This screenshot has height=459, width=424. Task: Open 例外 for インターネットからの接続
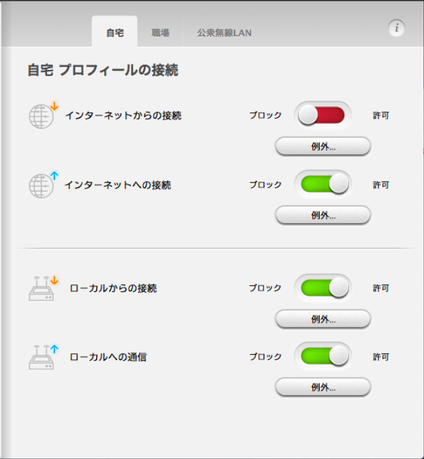point(323,146)
